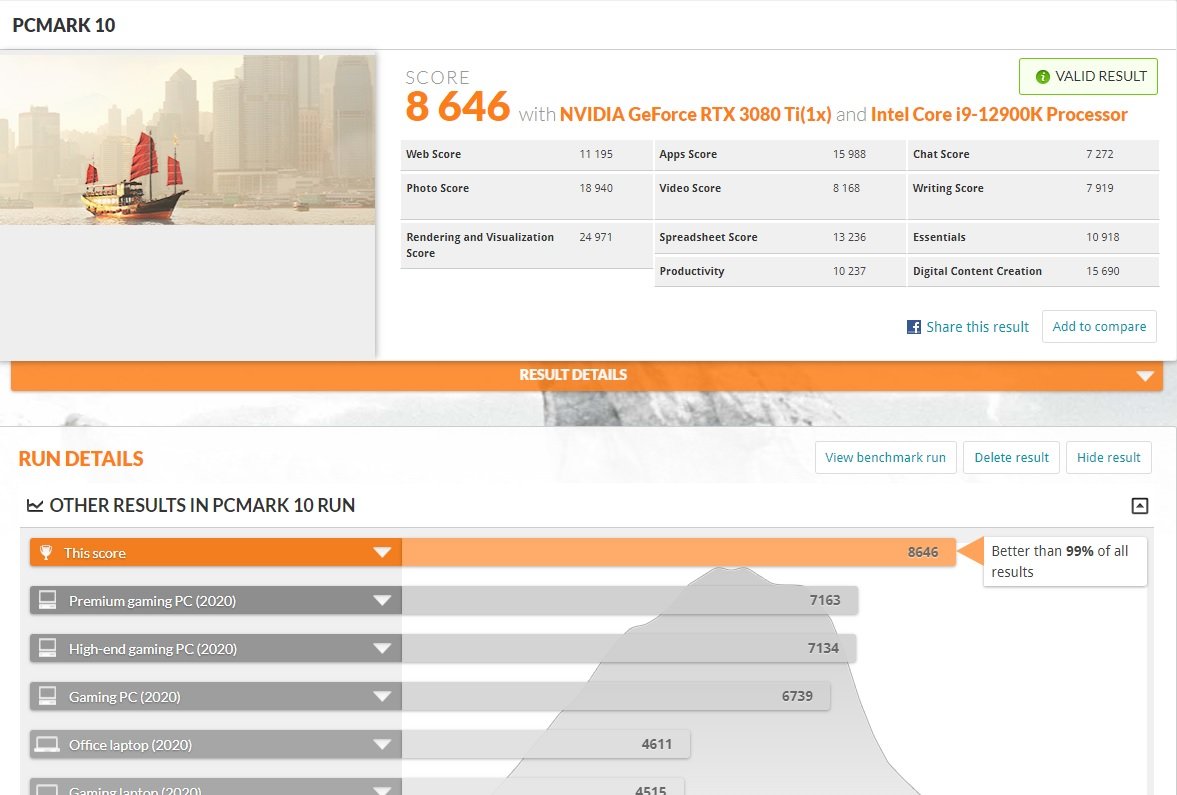This screenshot has height=795, width=1177.
Task: Click Other Results in PCMark 10 Run heading
Action: (x=202, y=506)
